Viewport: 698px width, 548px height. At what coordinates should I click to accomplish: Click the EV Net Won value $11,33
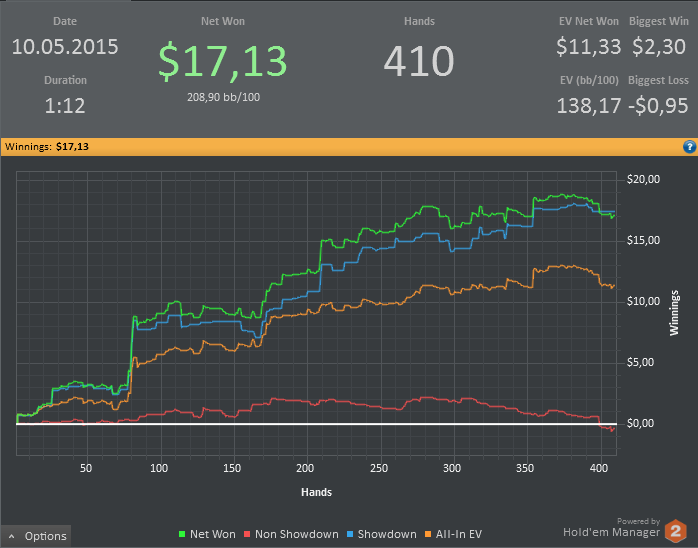[588, 47]
